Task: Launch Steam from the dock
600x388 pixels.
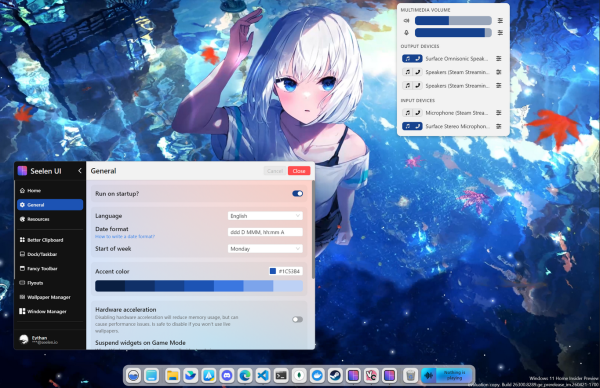Action: click(x=335, y=376)
